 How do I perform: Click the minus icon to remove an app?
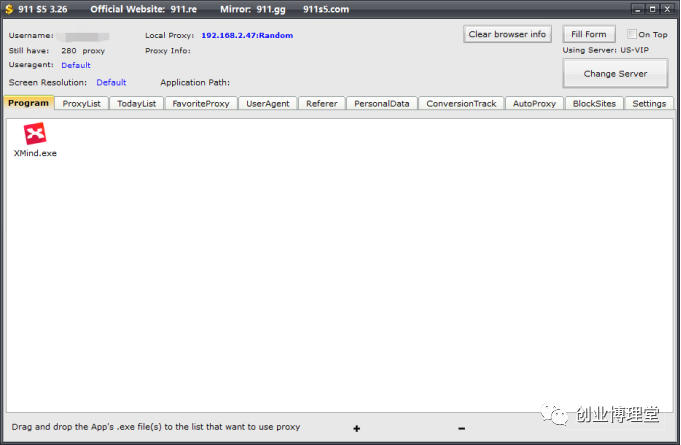coord(462,429)
